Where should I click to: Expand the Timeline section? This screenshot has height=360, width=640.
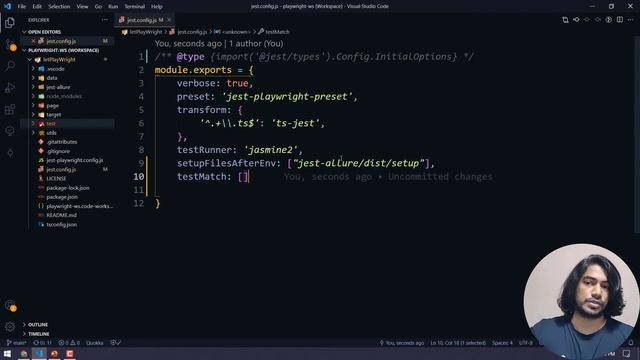coord(38,334)
